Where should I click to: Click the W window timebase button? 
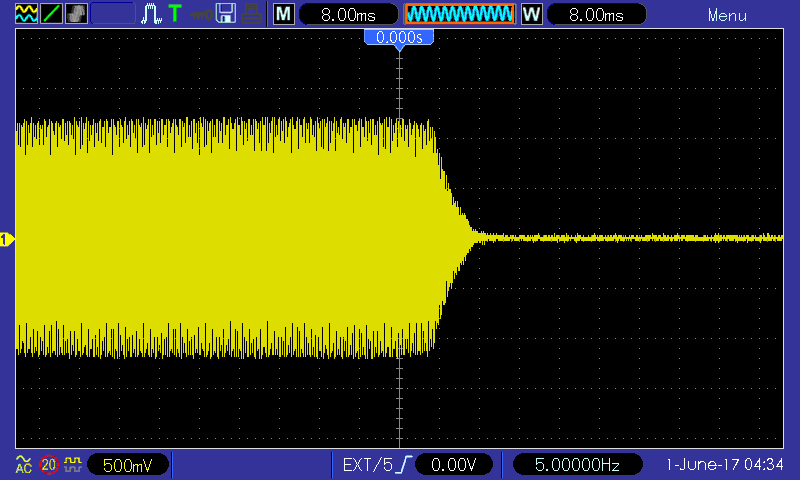pos(531,15)
